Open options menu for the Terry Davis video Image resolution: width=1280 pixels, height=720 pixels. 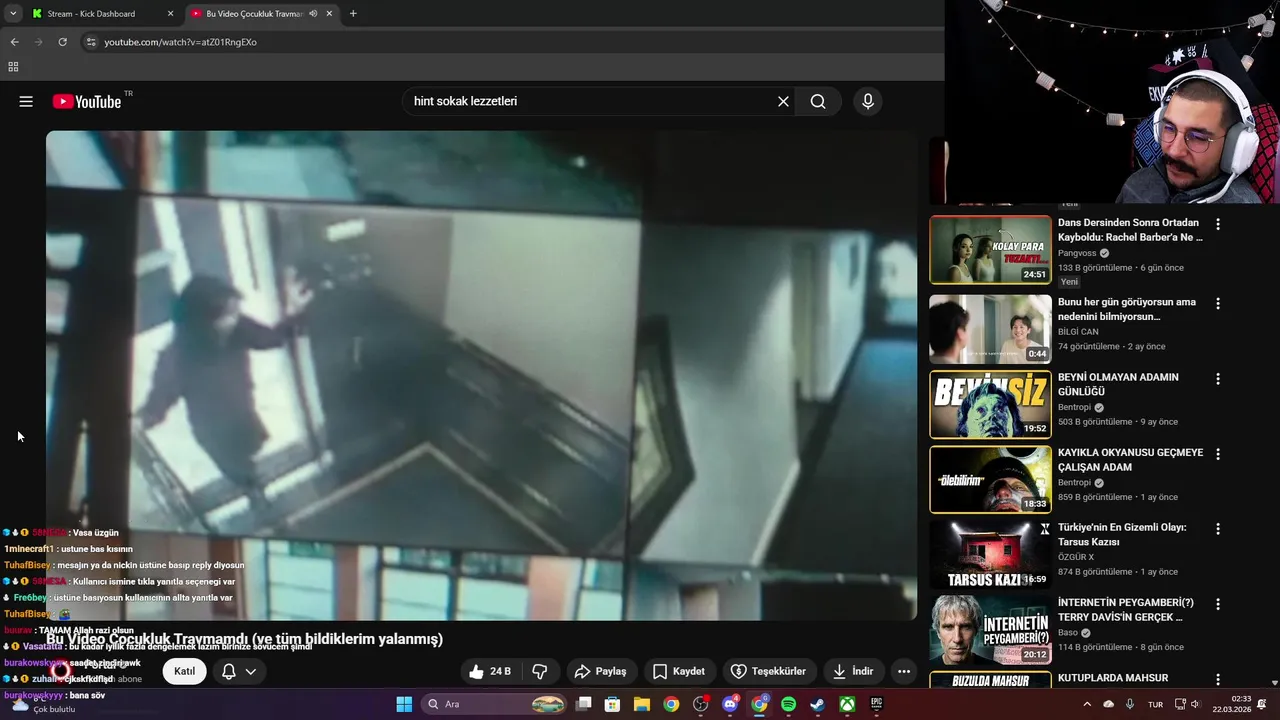click(x=1217, y=604)
